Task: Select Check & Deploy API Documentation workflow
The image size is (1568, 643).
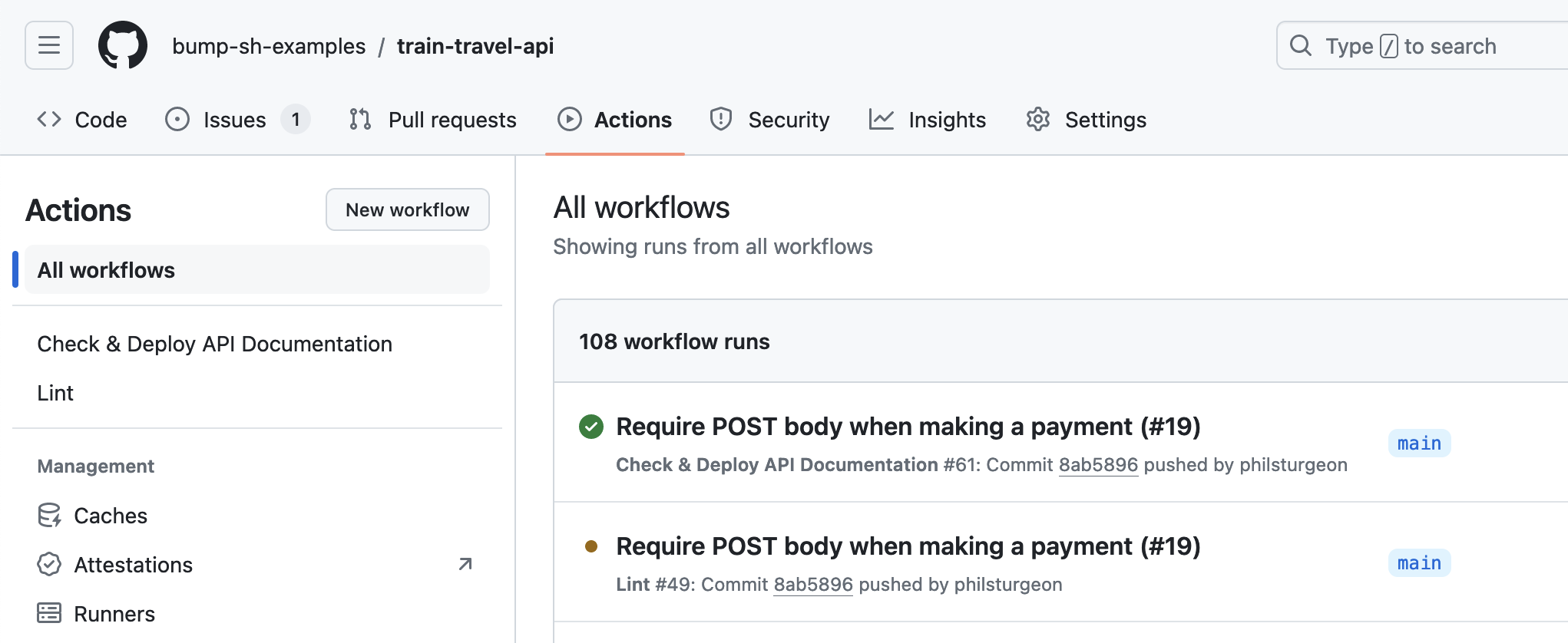Action: (214, 344)
